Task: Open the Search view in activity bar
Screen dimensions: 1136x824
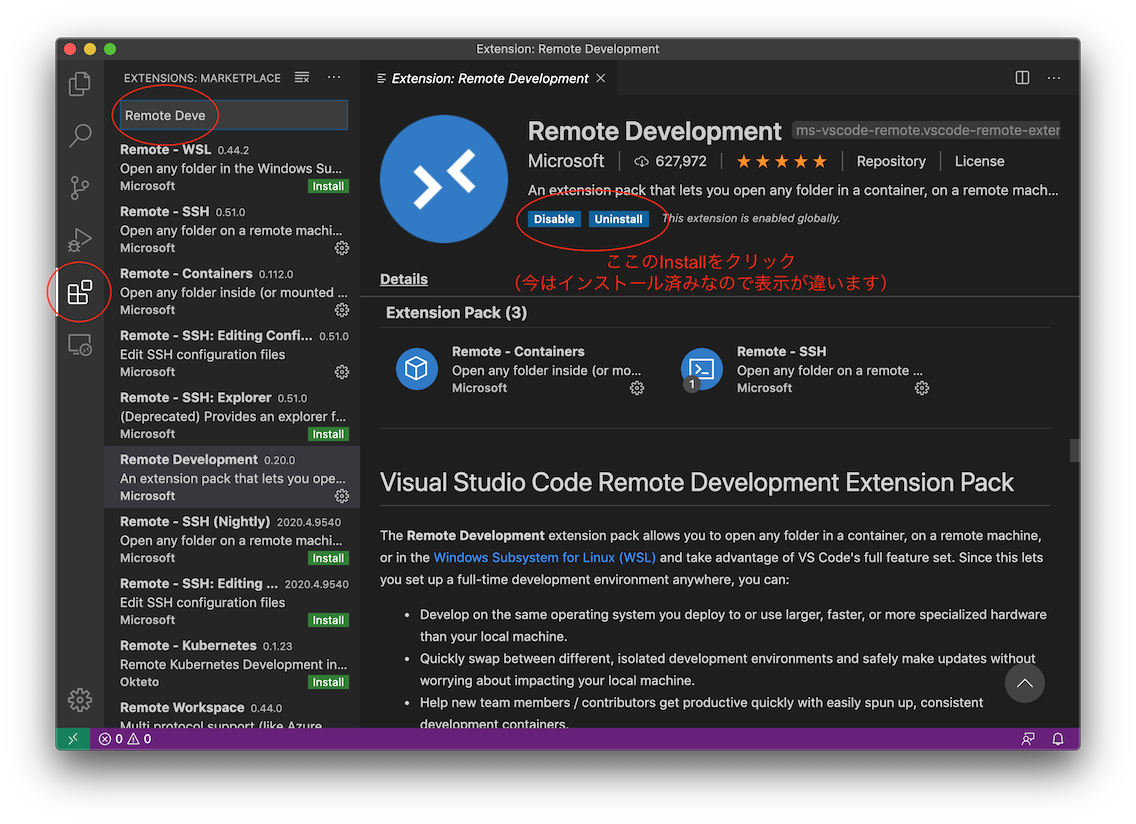Action: click(80, 136)
